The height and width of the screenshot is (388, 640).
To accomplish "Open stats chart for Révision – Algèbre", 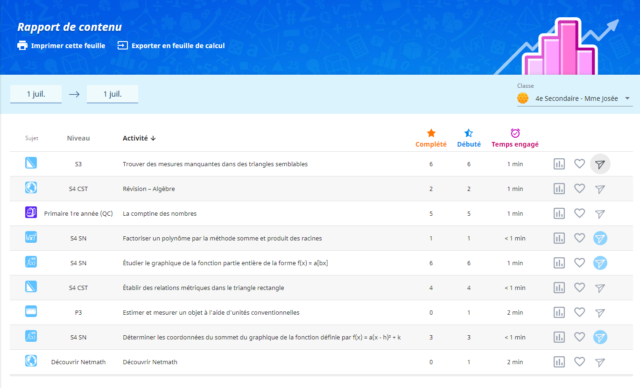I will (x=559, y=189).
